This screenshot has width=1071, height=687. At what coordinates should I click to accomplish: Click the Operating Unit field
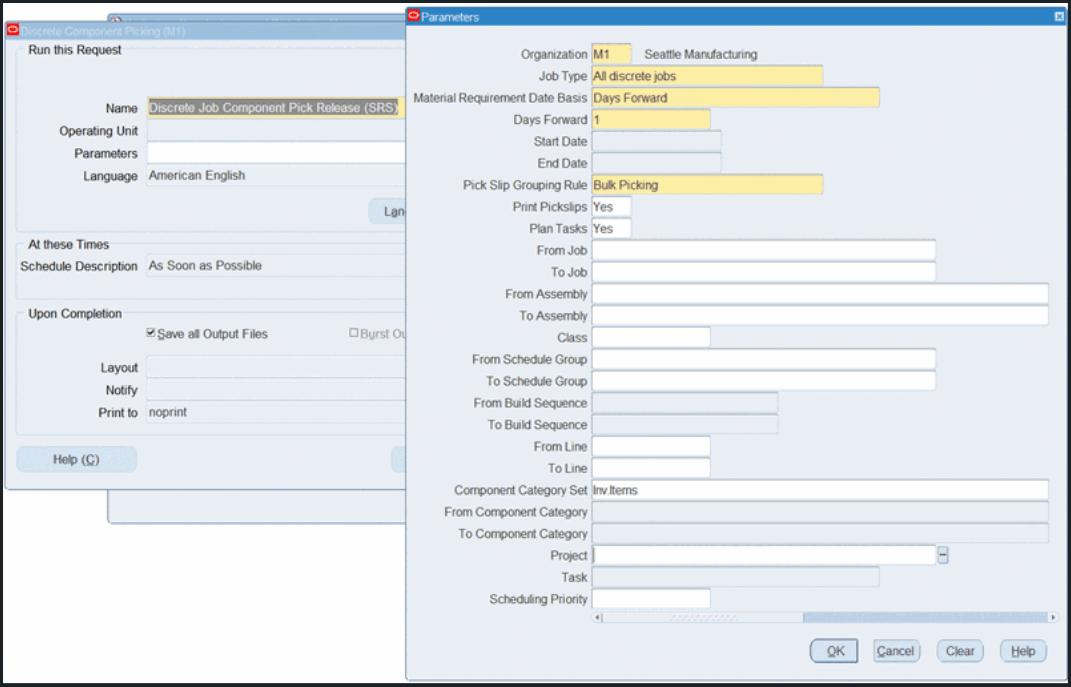[276, 130]
